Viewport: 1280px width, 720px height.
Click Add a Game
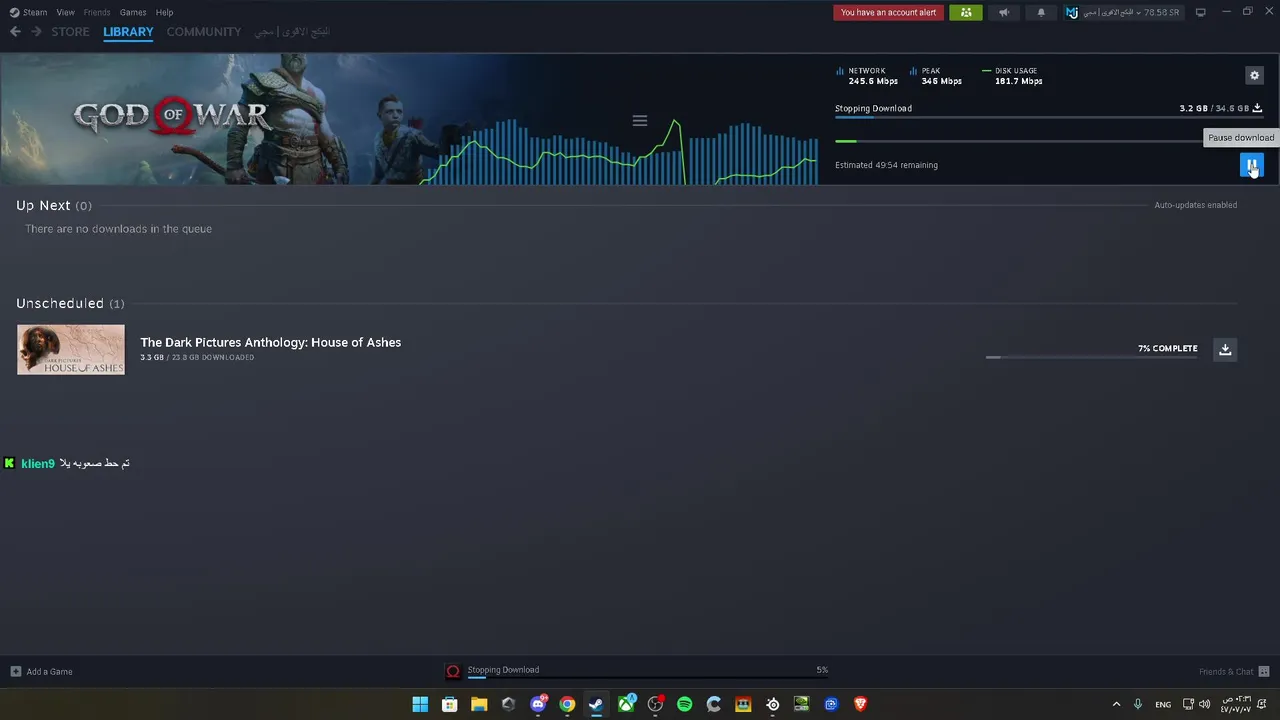(41, 671)
